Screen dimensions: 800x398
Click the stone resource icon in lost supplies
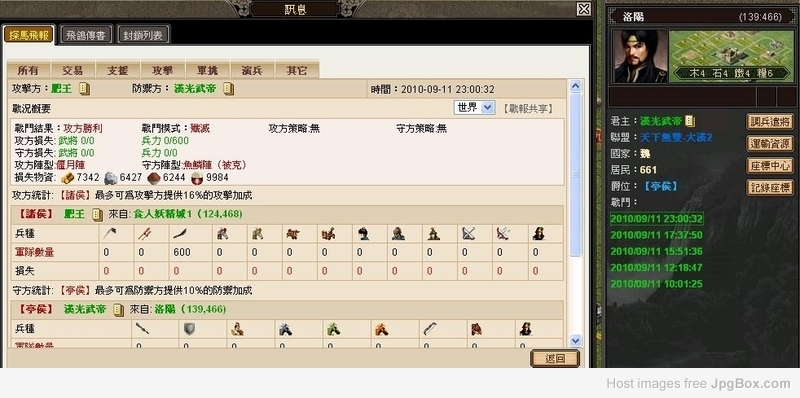click(x=111, y=178)
